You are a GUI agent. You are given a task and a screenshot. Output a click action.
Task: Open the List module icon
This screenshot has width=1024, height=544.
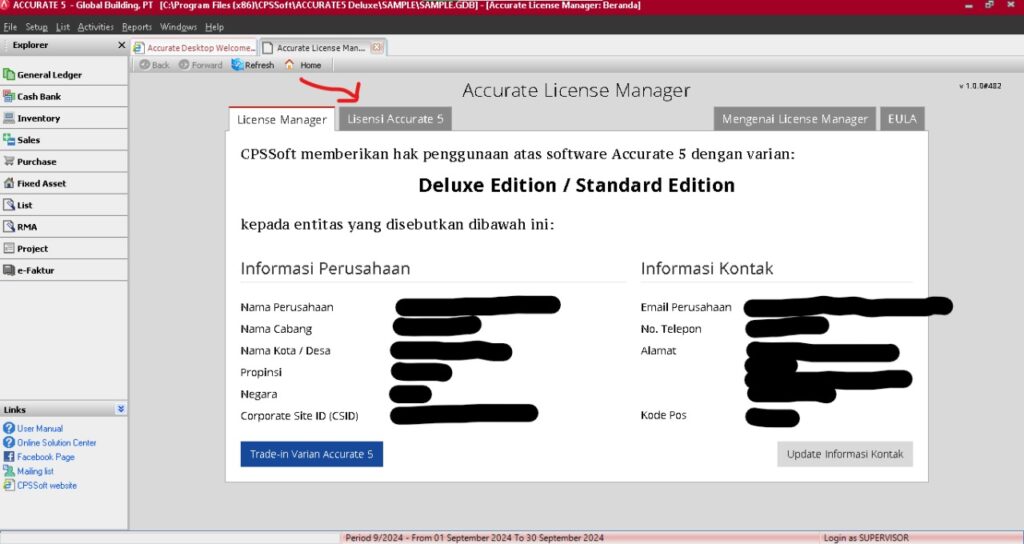click(8, 205)
